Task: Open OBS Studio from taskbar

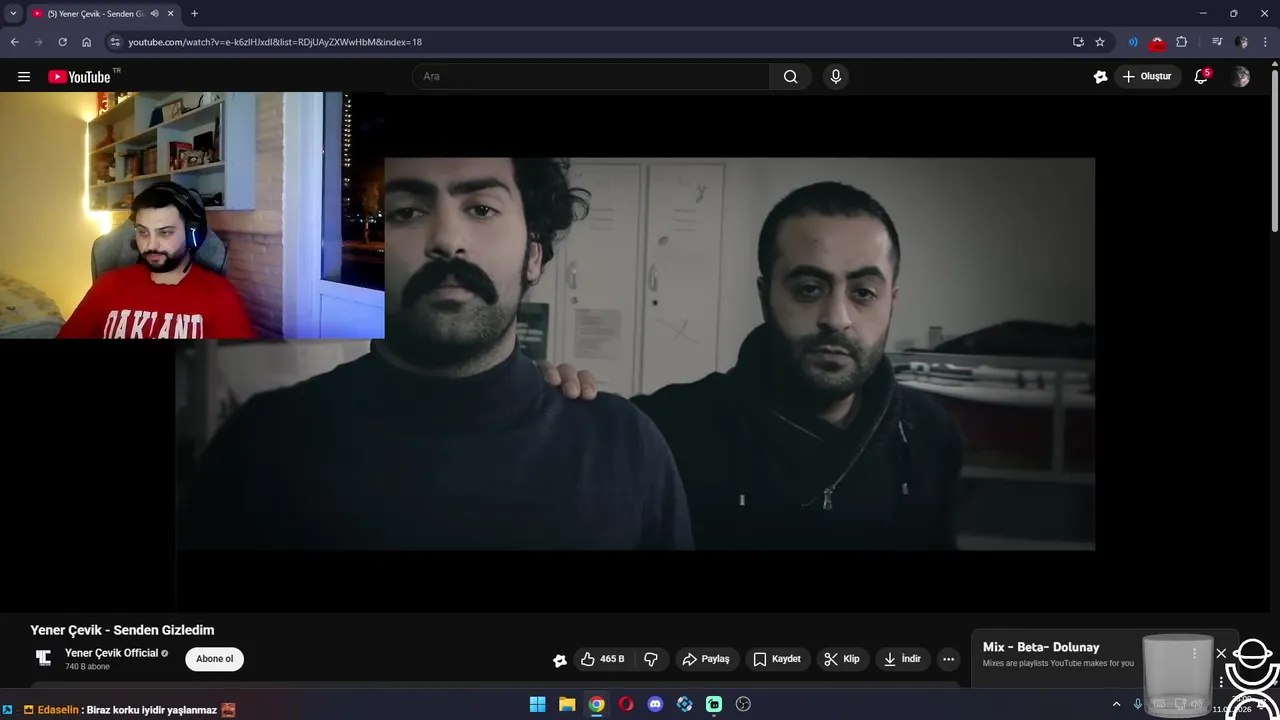Action: click(x=743, y=704)
